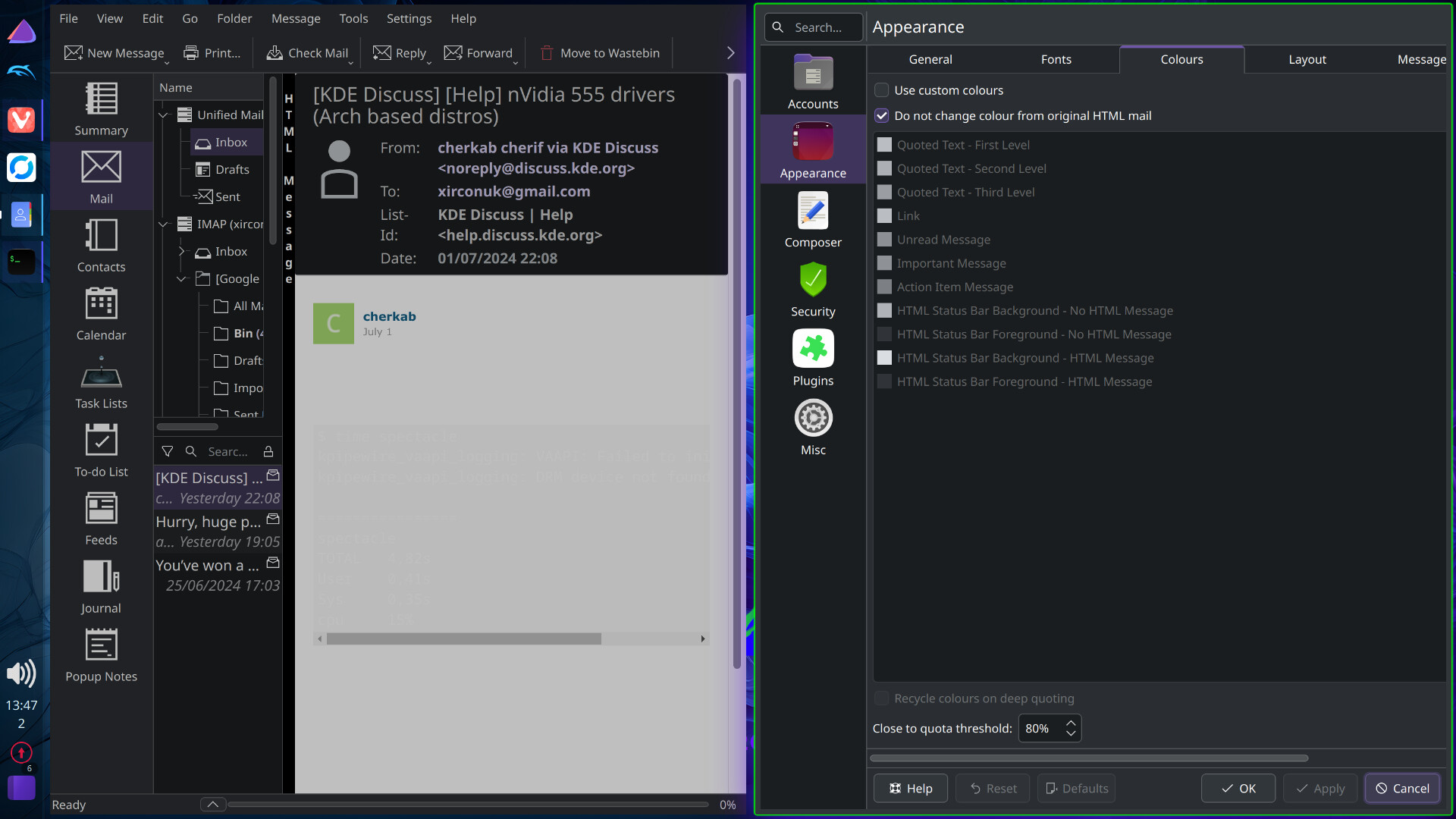Click the Cancel button
The height and width of the screenshot is (819, 1456).
pos(1402,789)
